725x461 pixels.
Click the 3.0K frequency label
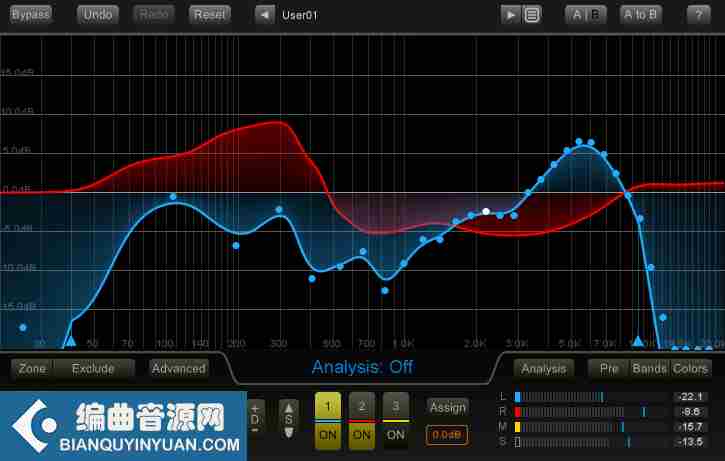tap(516, 344)
